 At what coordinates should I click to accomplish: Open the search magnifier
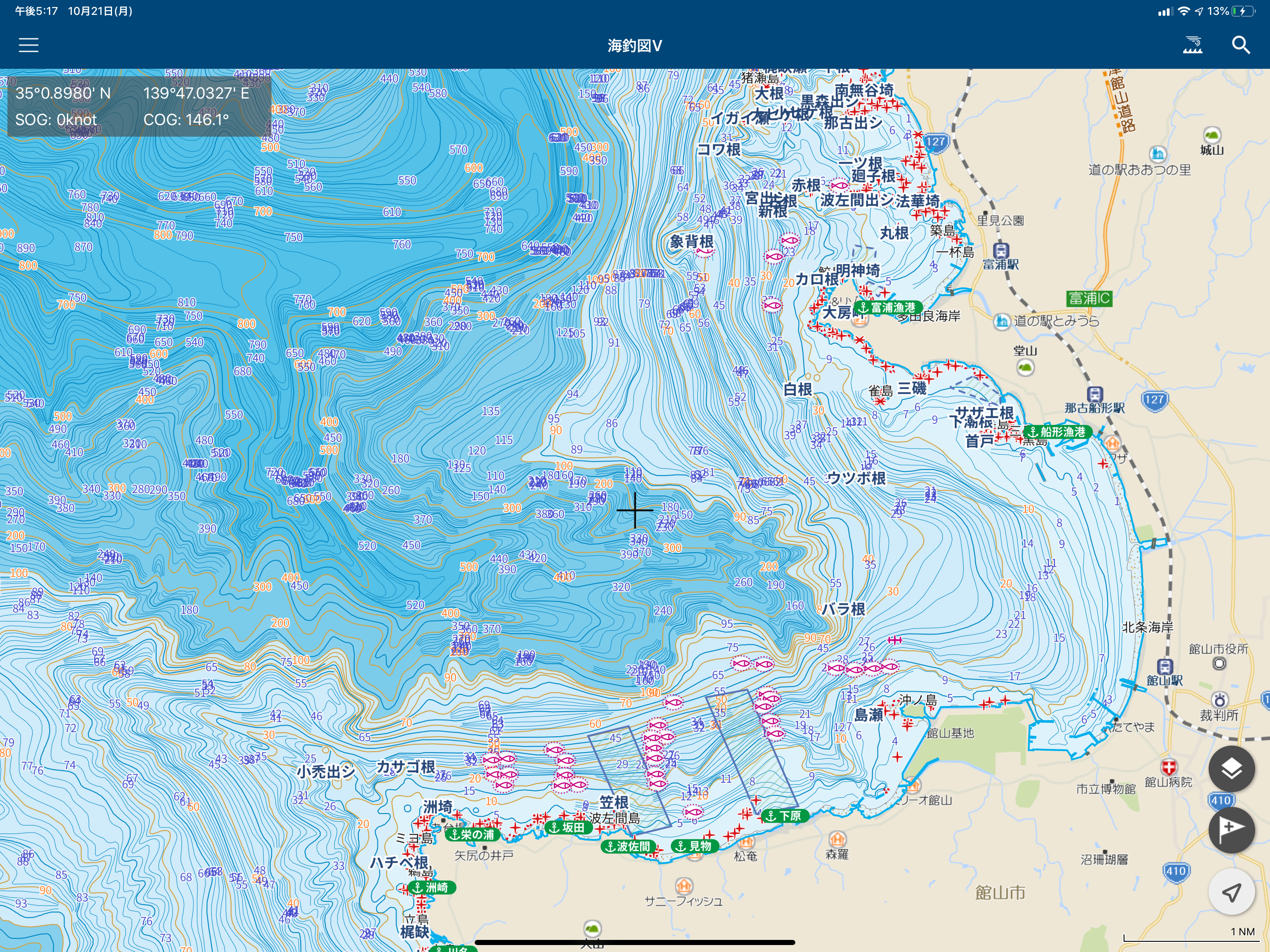(1241, 45)
